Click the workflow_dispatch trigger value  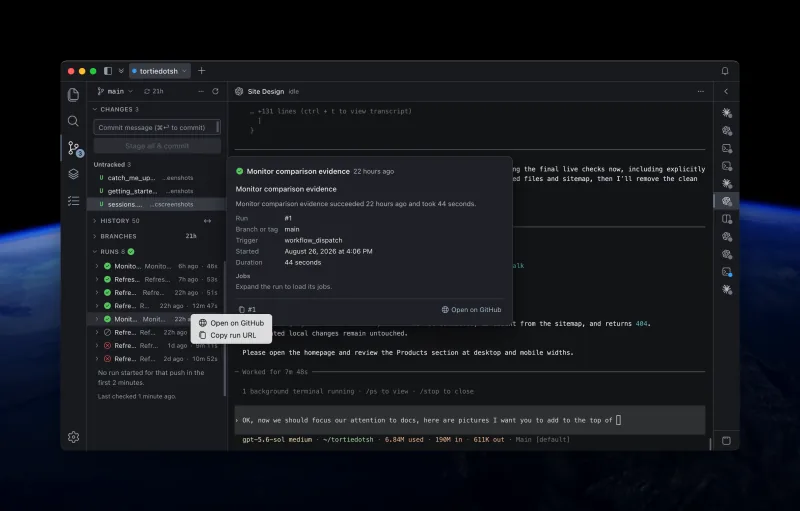pos(313,240)
